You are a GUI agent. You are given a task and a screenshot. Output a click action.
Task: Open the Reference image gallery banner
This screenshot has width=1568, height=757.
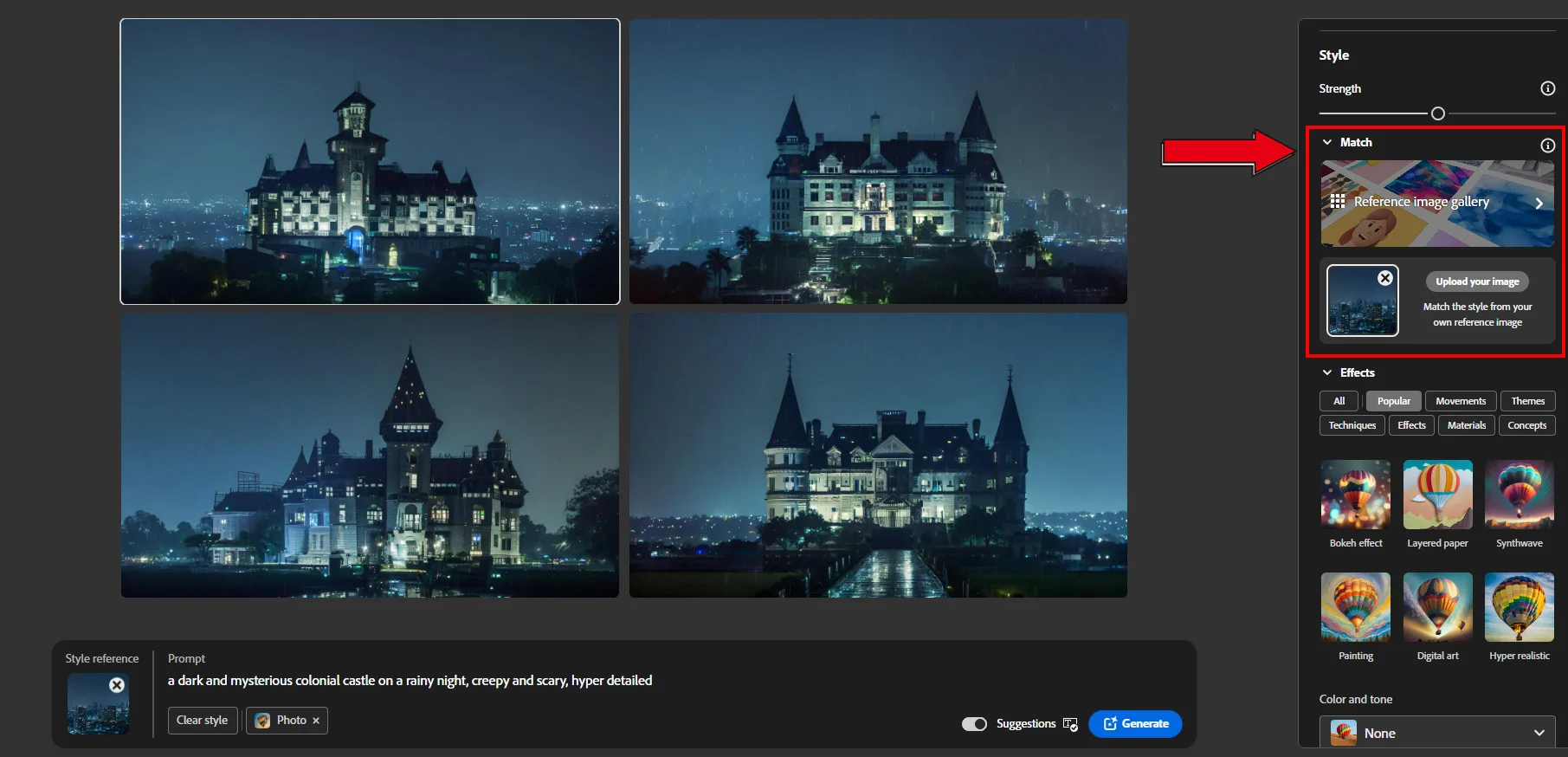[1437, 204]
